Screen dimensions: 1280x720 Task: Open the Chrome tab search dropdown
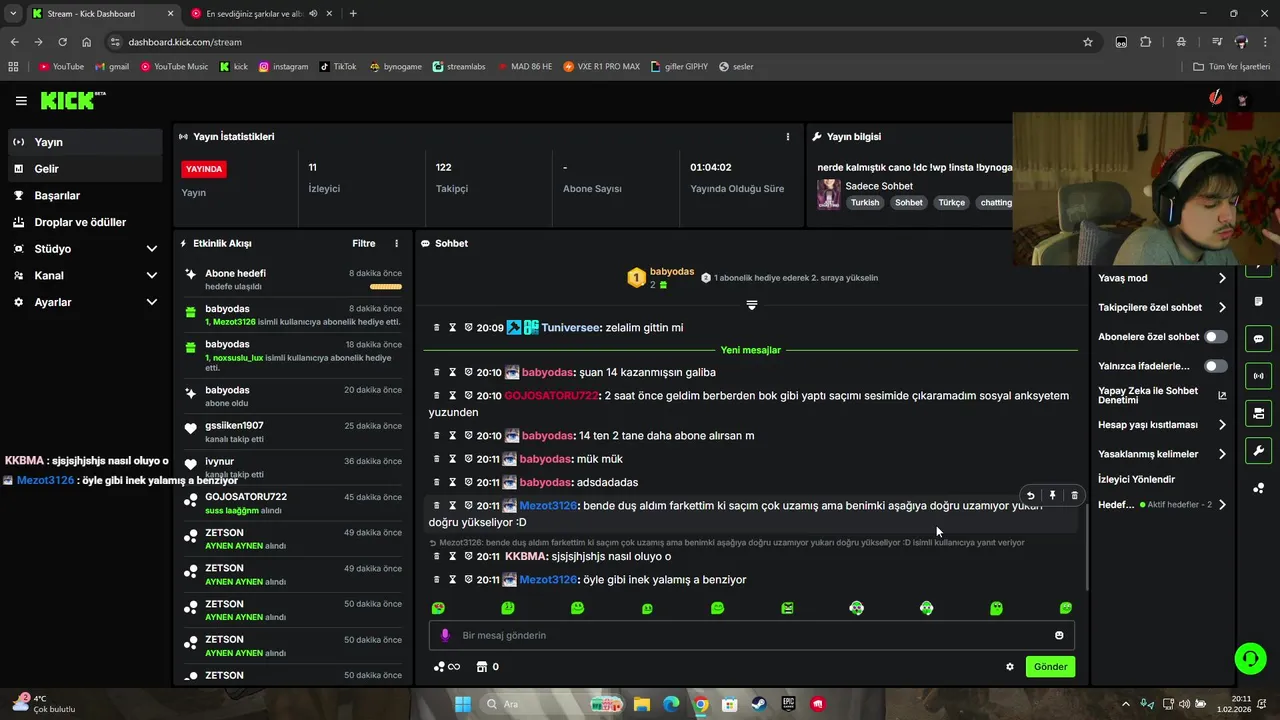click(x=13, y=13)
